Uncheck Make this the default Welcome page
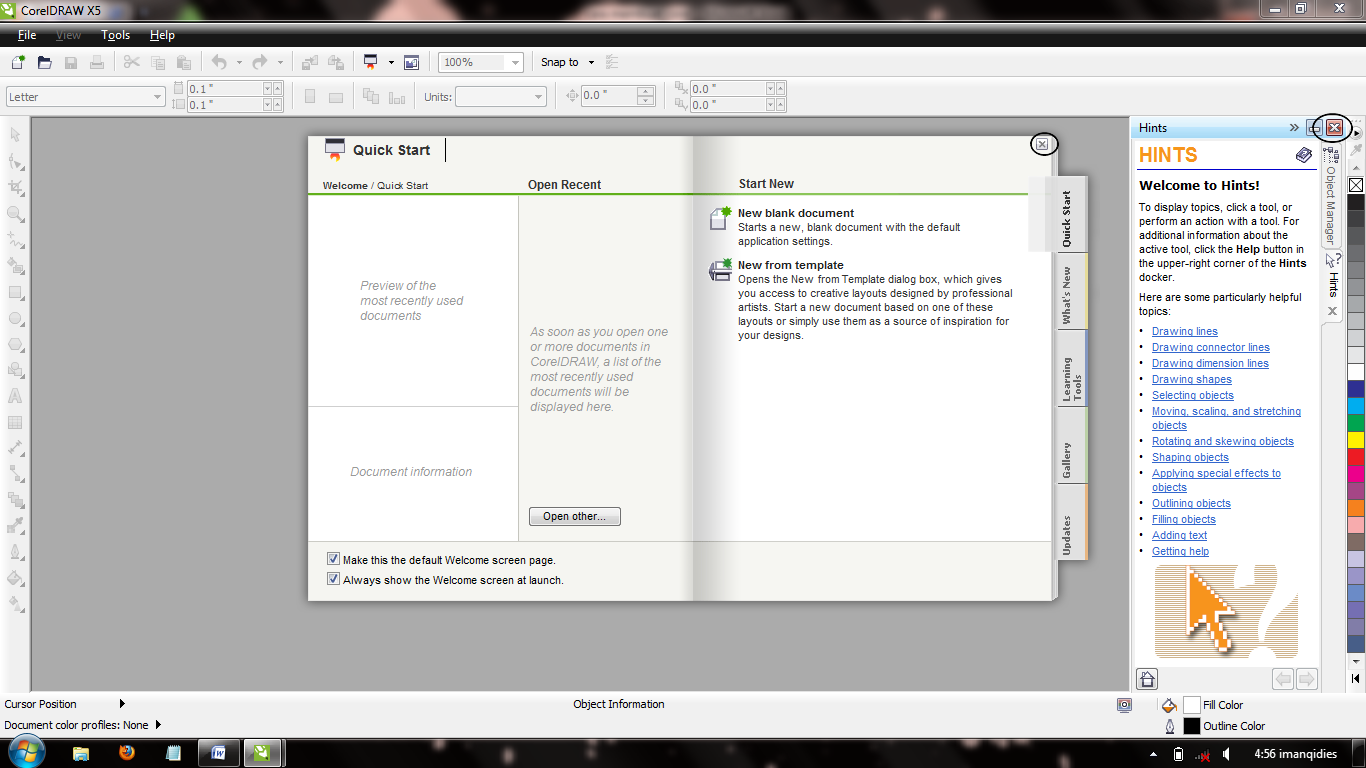This screenshot has width=1366, height=768. (x=334, y=559)
